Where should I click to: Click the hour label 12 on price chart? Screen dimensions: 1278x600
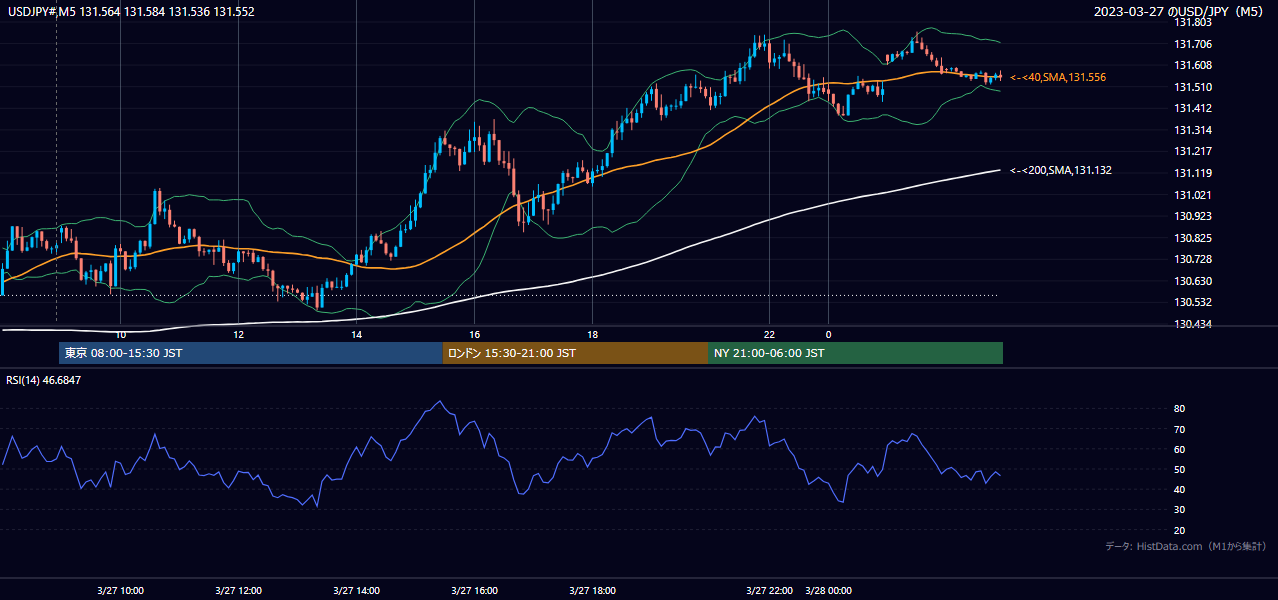(238, 334)
